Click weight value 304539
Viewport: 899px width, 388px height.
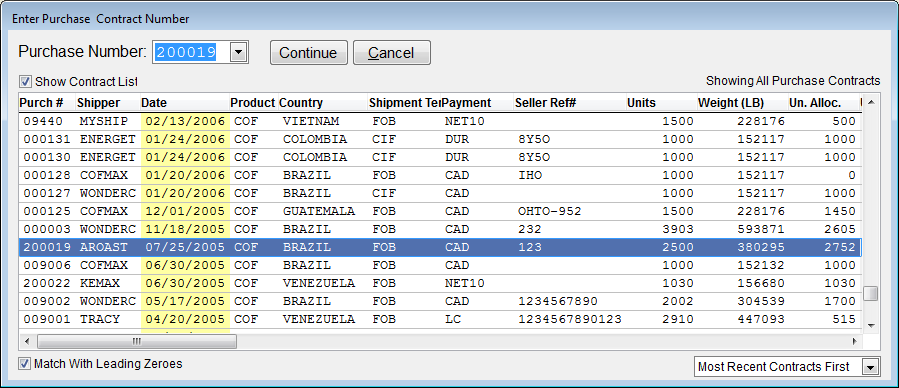point(761,301)
